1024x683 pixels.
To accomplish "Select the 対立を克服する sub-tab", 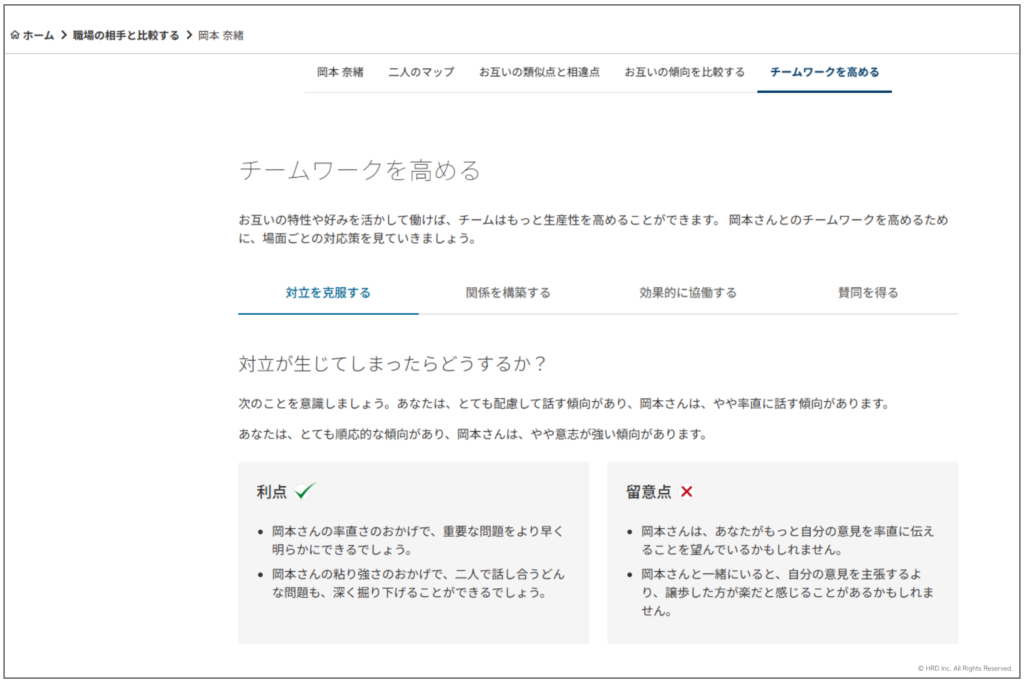I will (328, 293).
